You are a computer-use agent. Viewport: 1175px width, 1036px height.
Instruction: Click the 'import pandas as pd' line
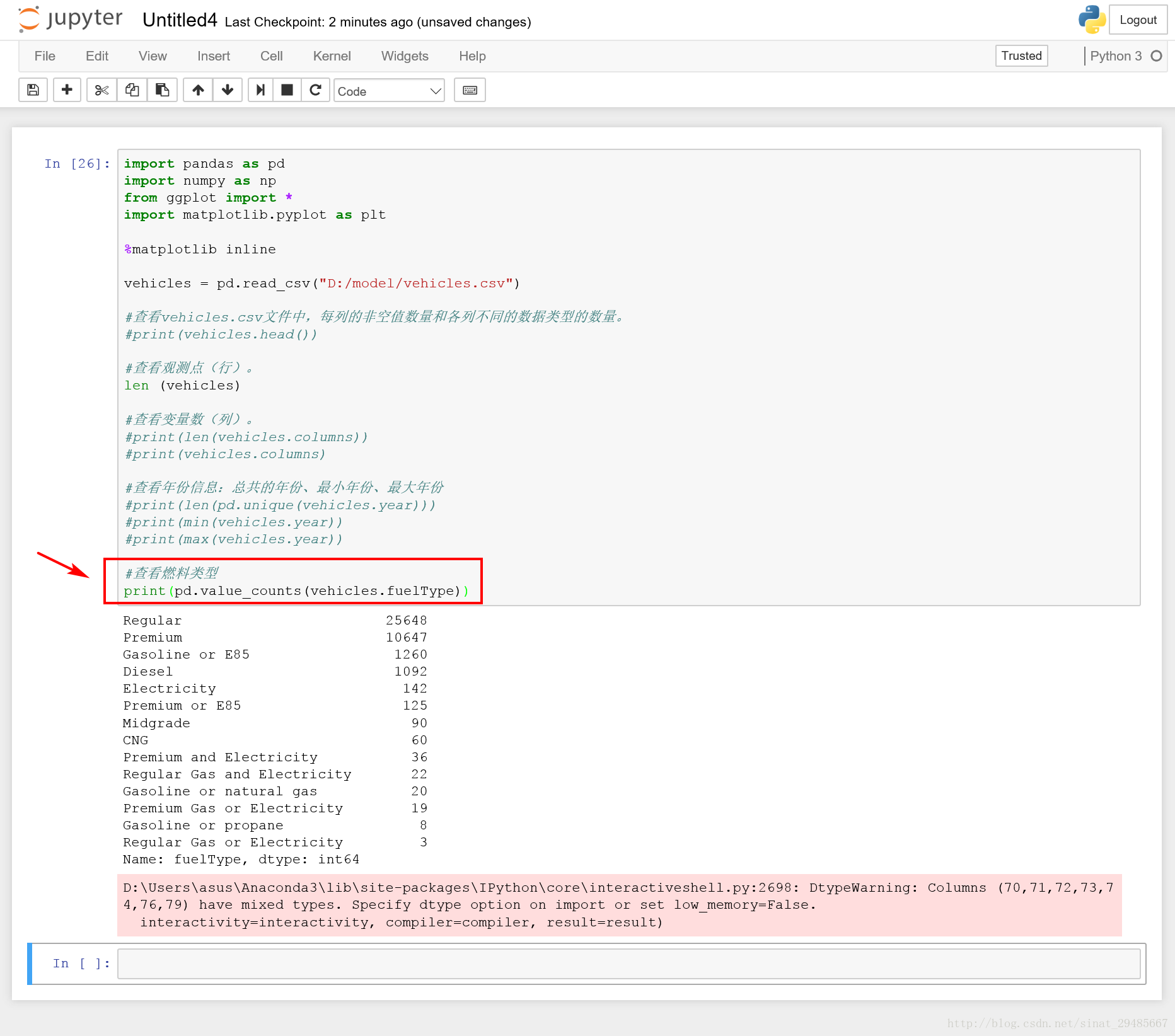click(x=204, y=164)
